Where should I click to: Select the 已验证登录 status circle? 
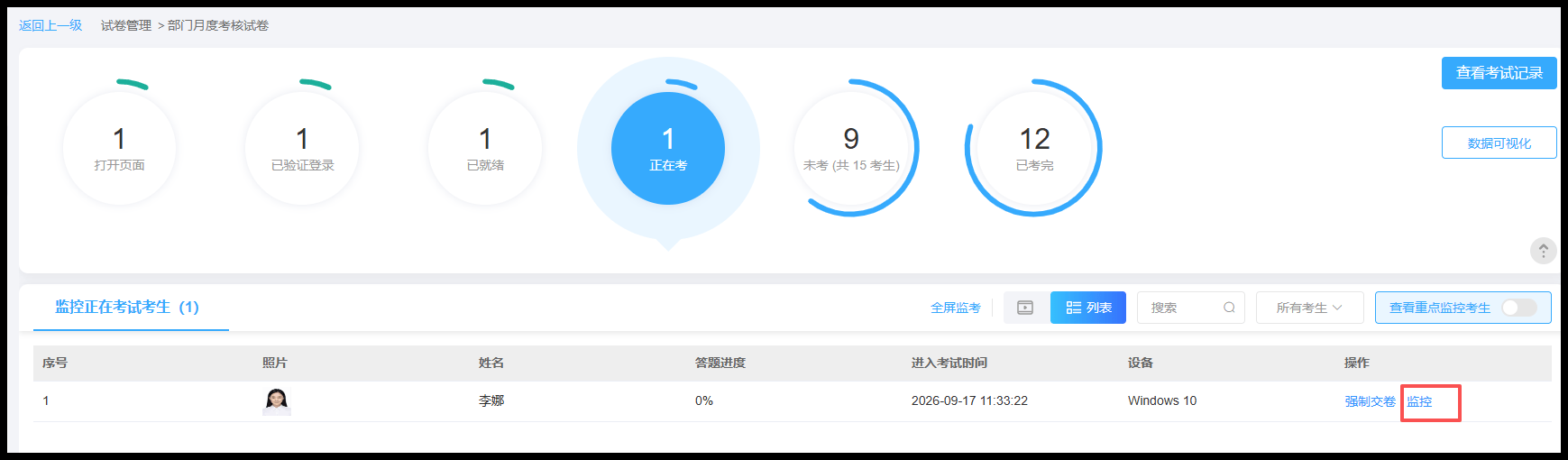coord(302,148)
